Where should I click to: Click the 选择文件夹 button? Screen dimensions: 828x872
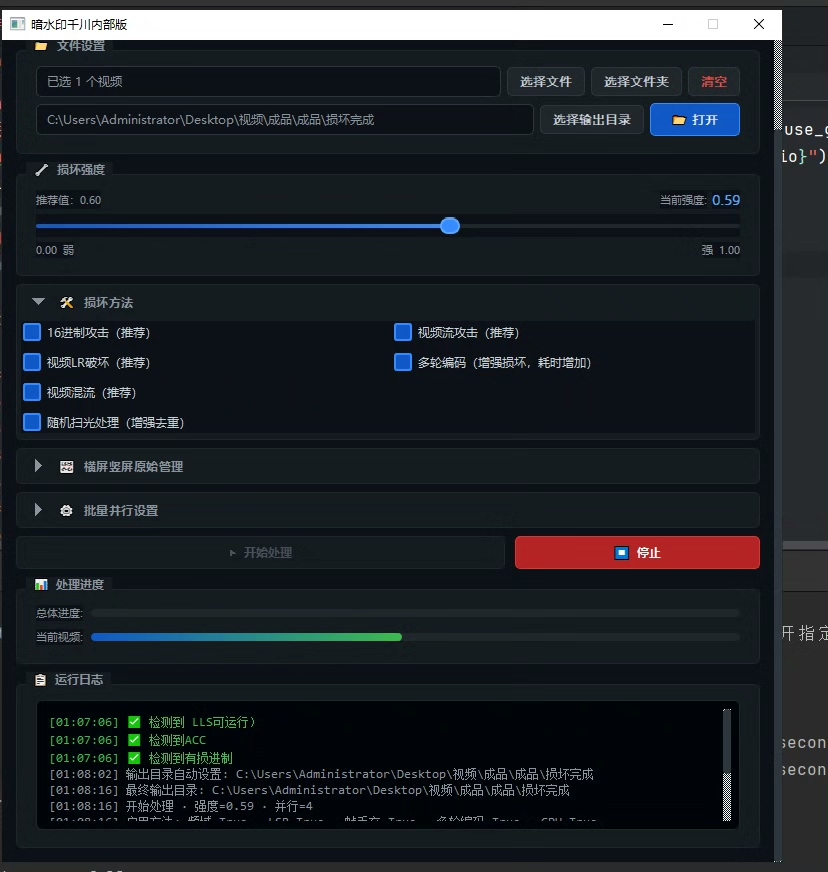coord(636,82)
